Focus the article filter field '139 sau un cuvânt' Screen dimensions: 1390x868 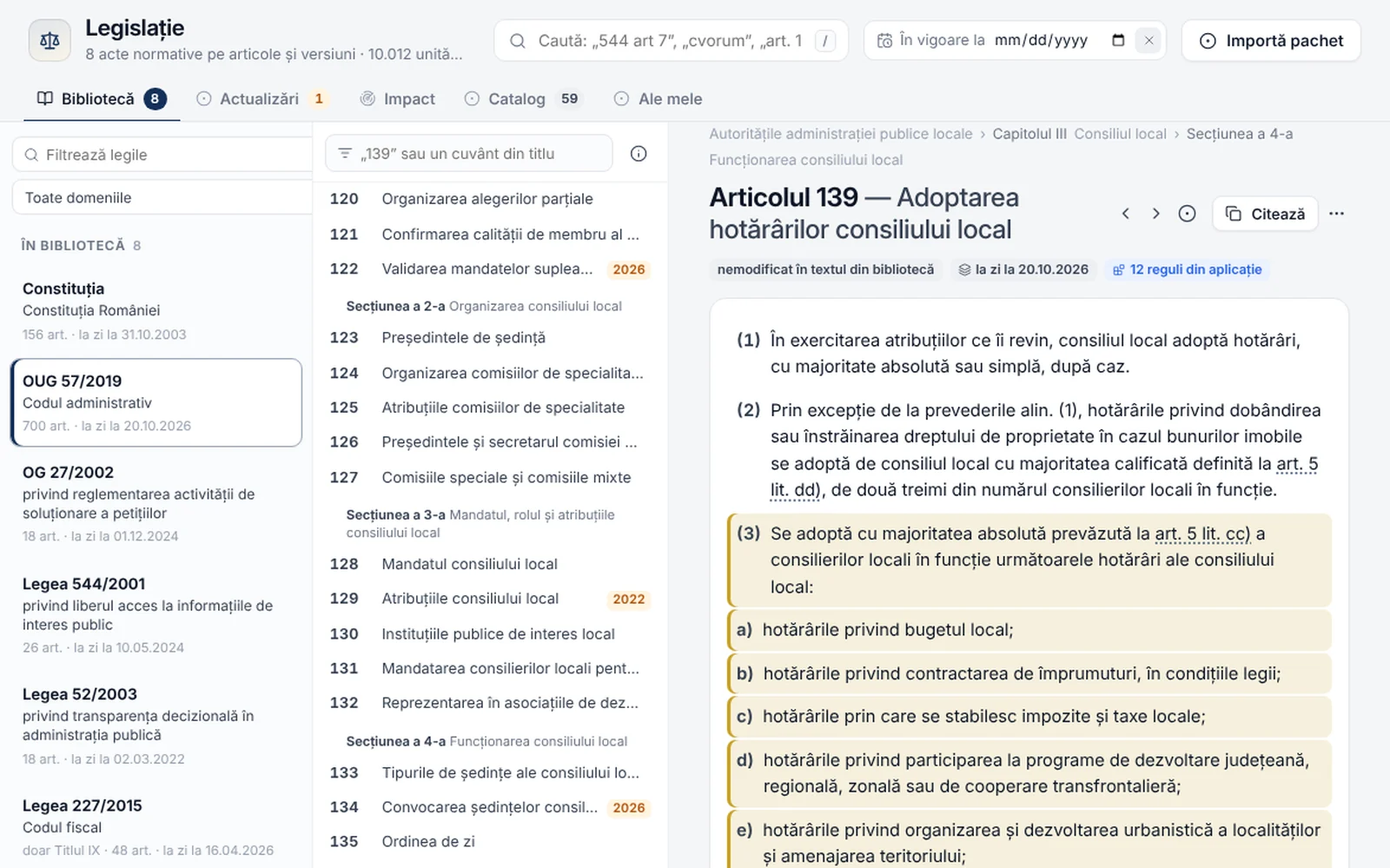[469, 154]
